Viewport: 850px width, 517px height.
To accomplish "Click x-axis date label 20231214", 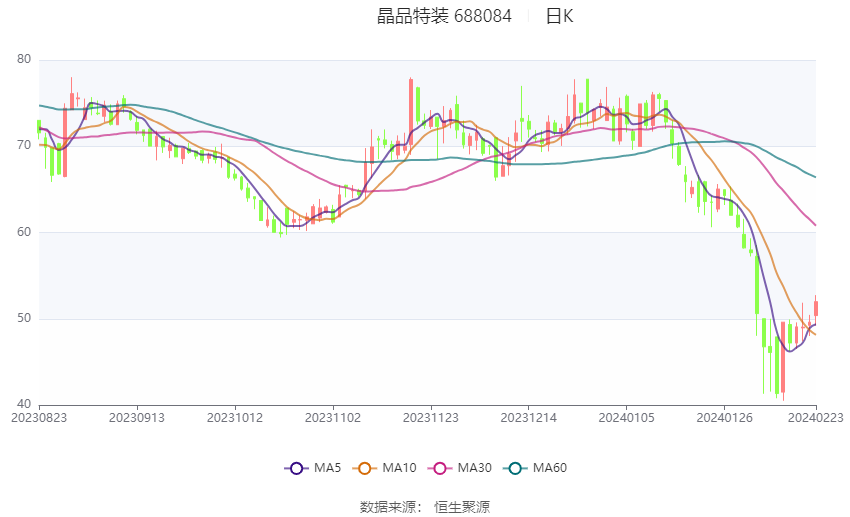I will coord(529,418).
